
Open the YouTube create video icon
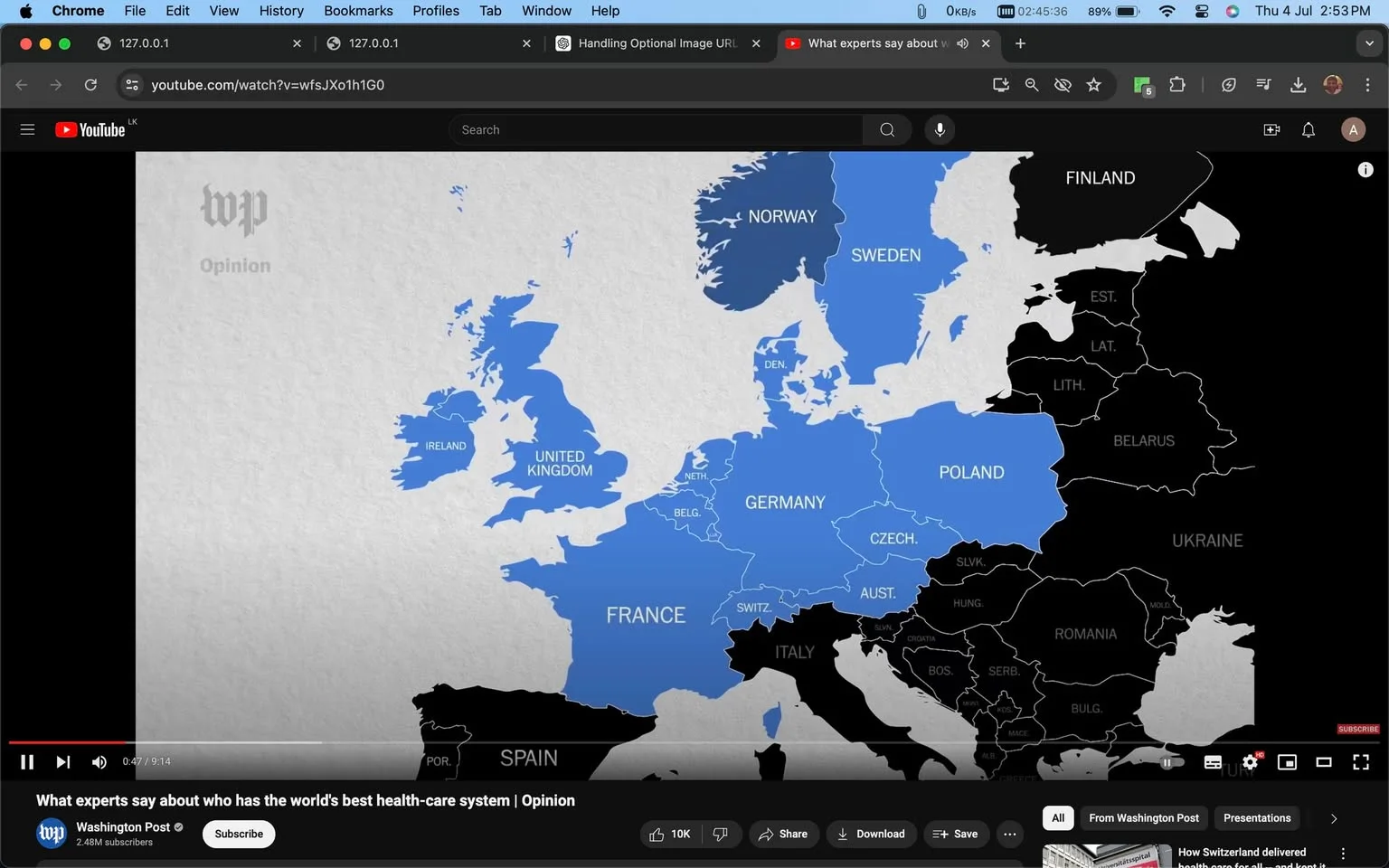(1271, 130)
